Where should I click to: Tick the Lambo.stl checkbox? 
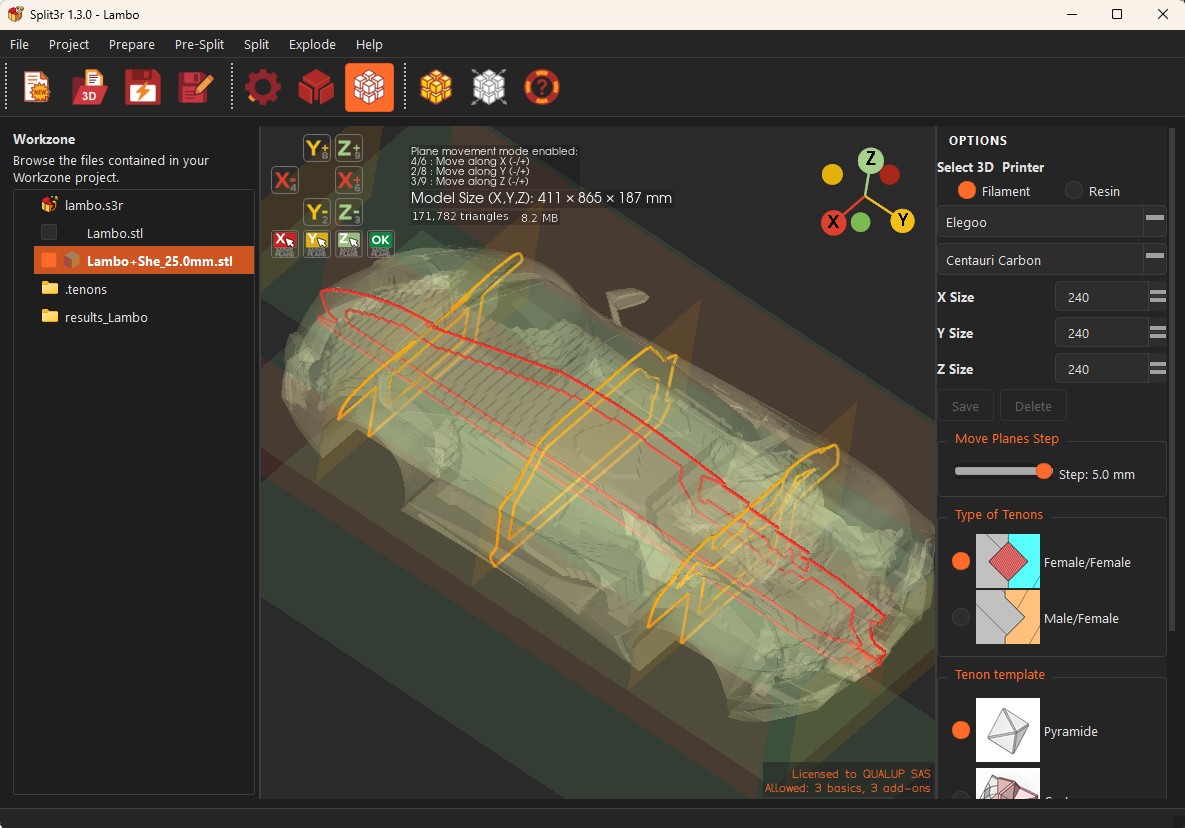point(49,232)
